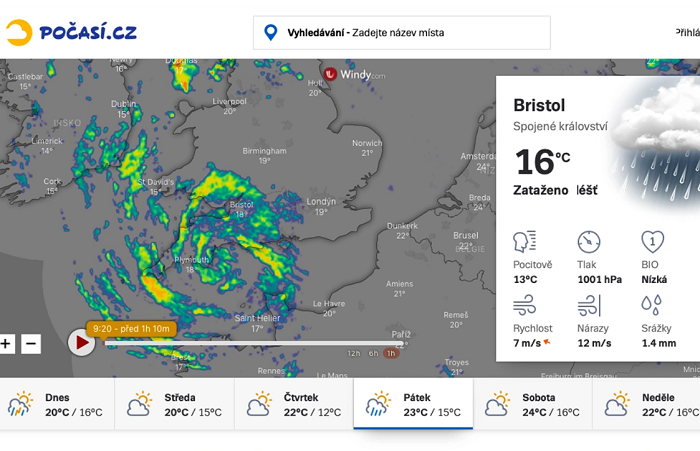Click the Windy.com logo link
Screen dimensions: 700x451
[354, 74]
